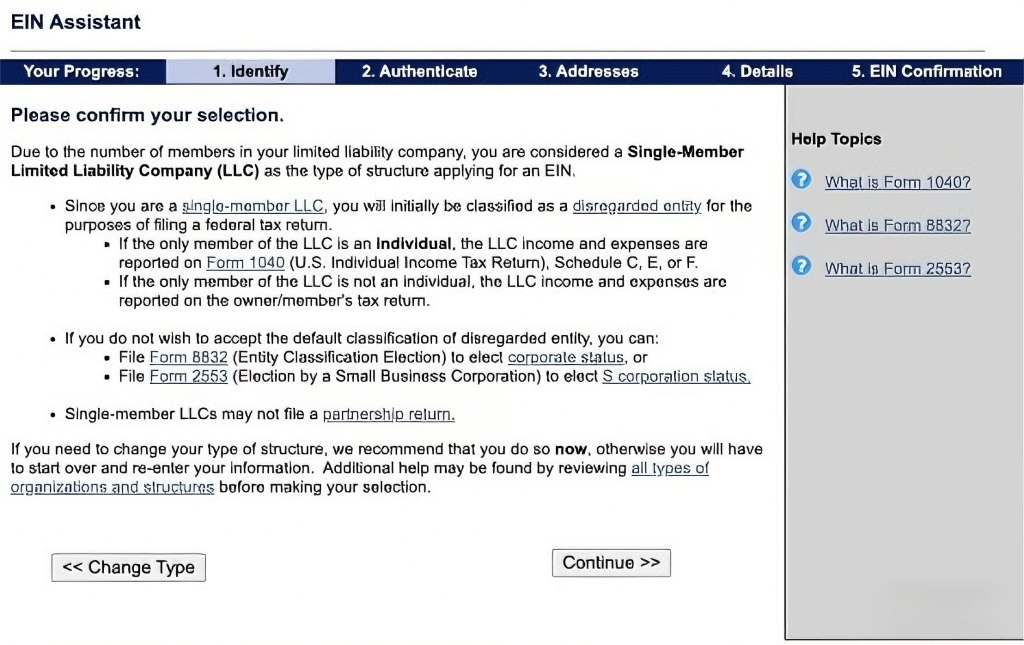Jump to 5. EIN Confirmation step
1024x645 pixels.
[926, 71]
